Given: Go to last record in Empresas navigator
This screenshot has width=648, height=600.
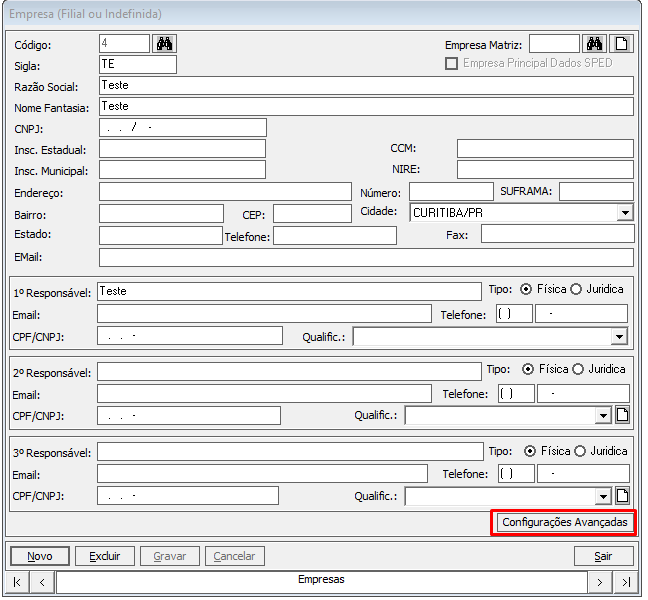Looking at the screenshot, I should 626,582.
